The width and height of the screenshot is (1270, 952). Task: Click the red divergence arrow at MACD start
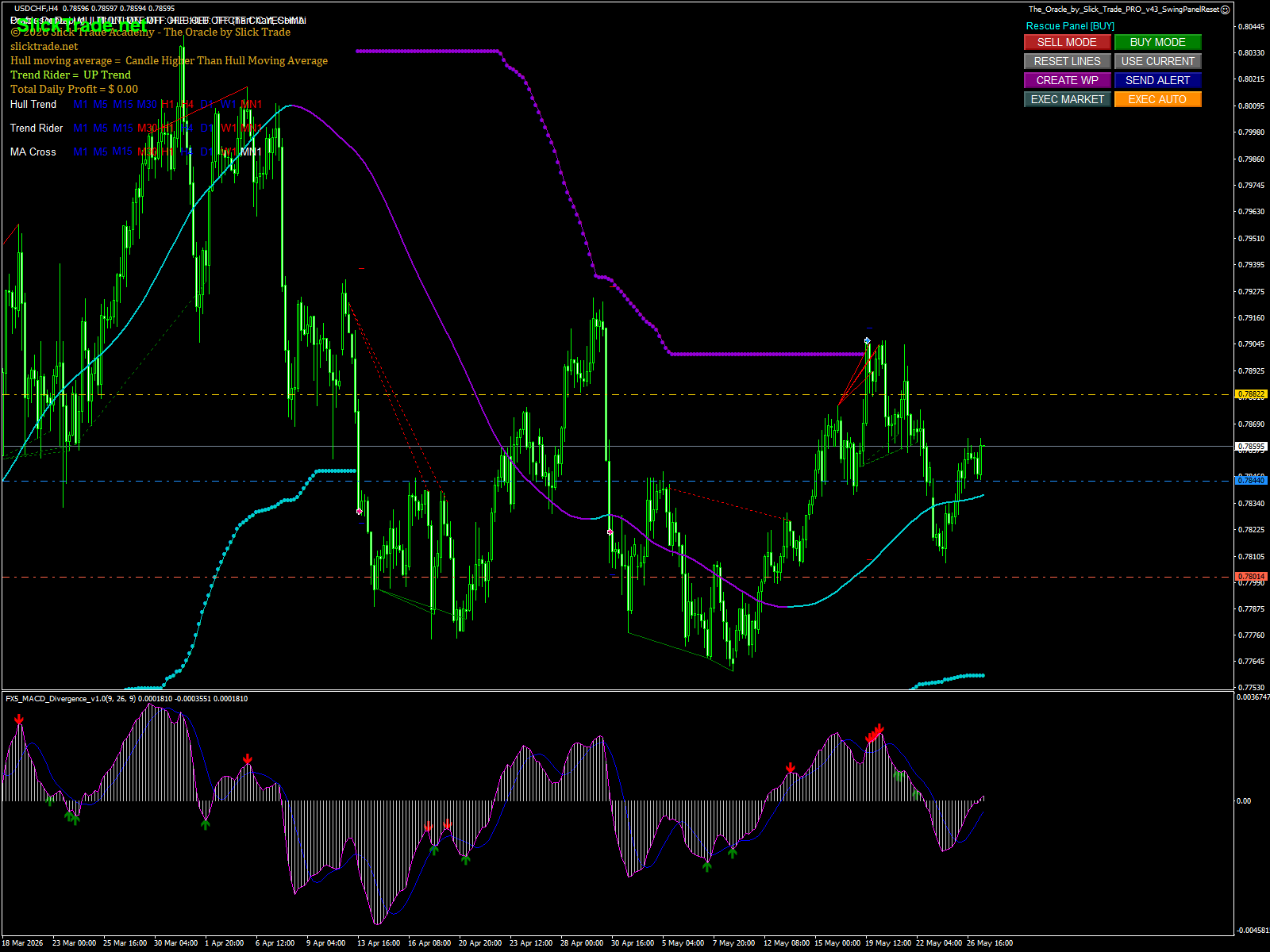click(19, 720)
